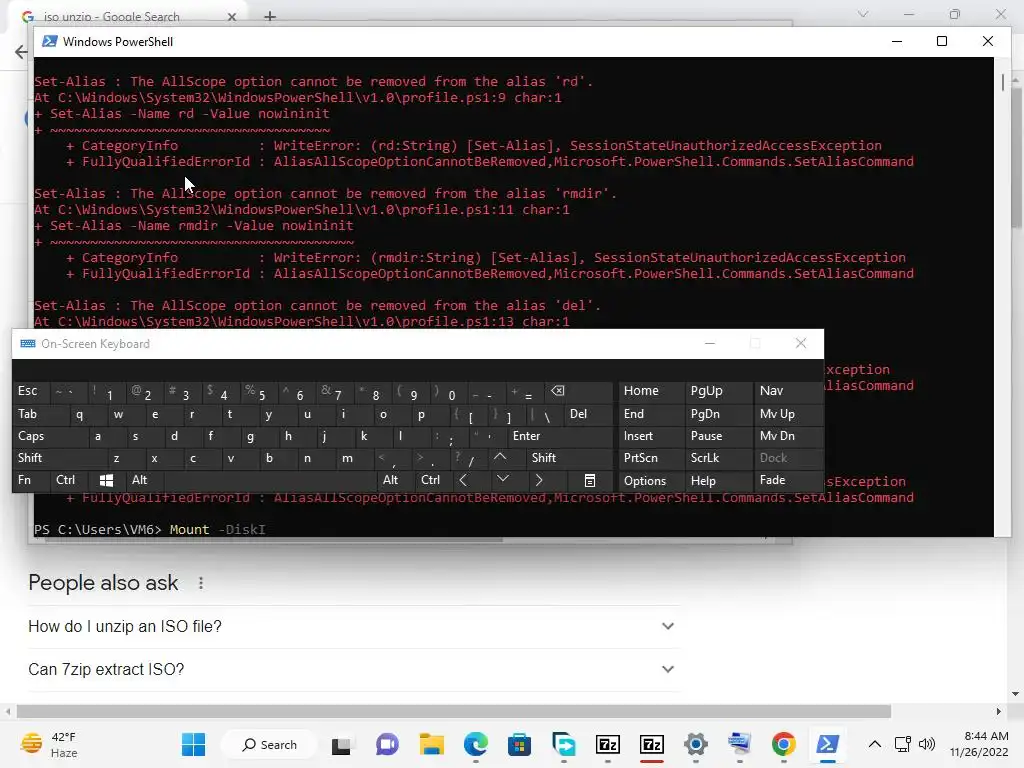Click the context menu key on keyboard
The height and width of the screenshot is (768, 1024).
click(x=589, y=481)
